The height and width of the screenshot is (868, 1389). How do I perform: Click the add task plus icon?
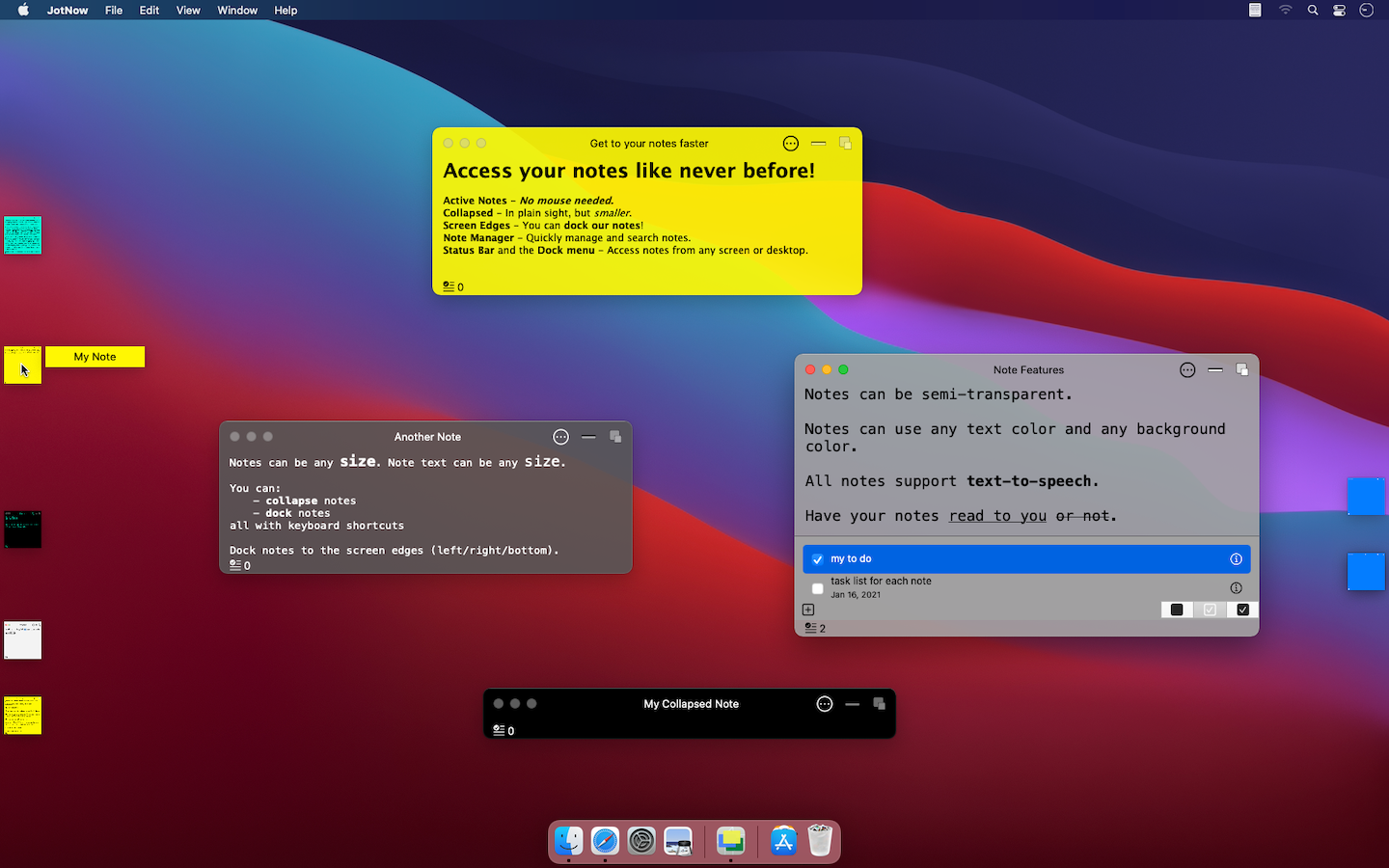click(x=808, y=610)
